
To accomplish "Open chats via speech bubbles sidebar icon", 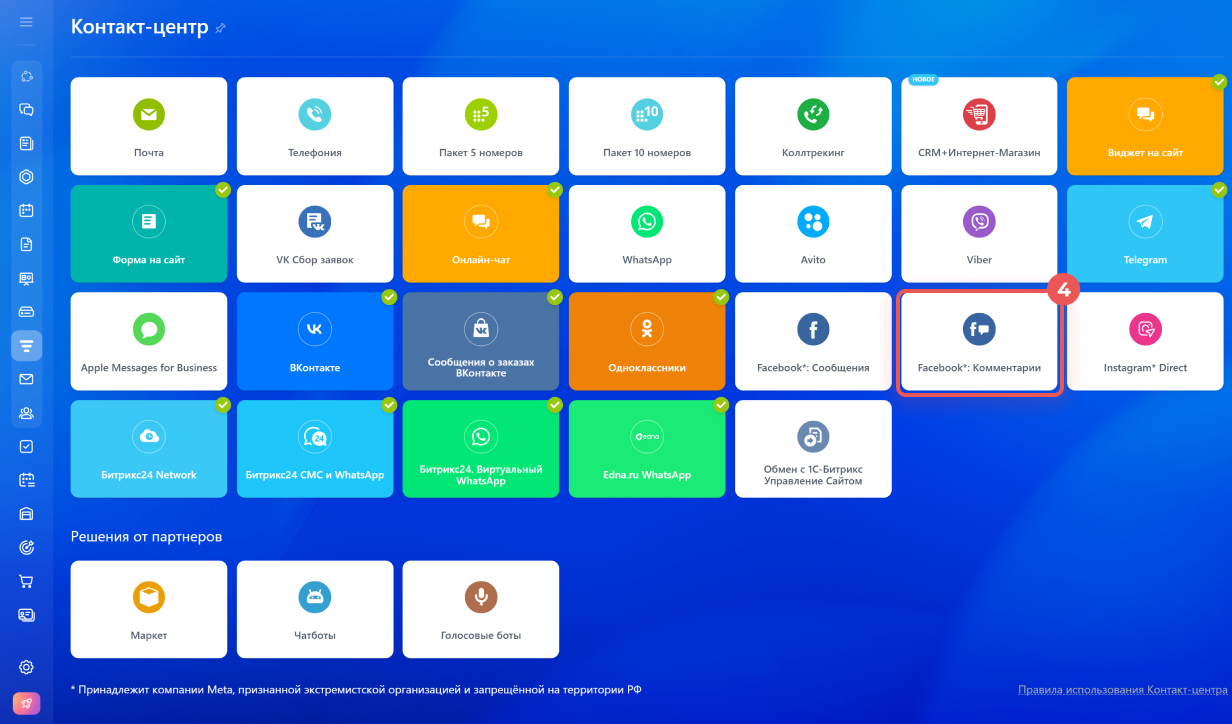I will coord(27,110).
